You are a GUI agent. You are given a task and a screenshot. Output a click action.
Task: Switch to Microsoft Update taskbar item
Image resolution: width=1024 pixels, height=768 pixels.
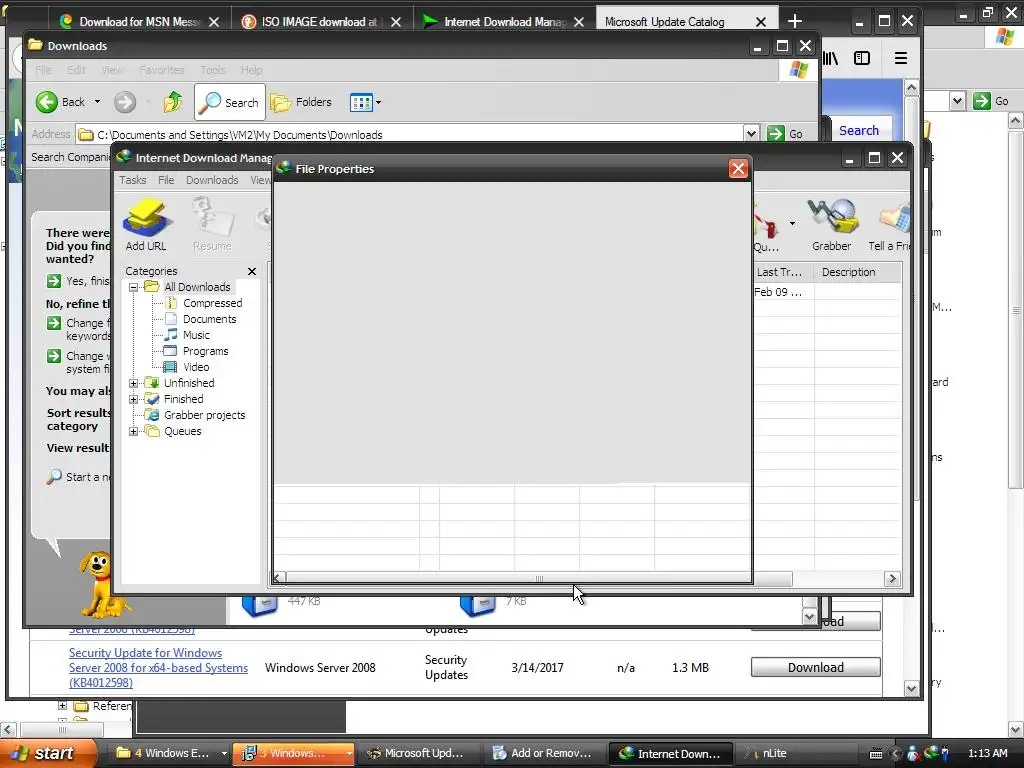pos(419,753)
